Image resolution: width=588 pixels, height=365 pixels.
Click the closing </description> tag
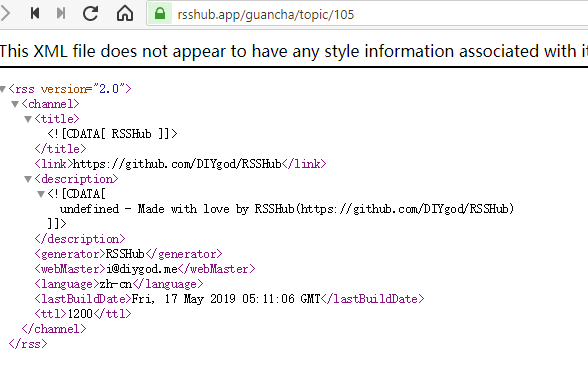(80, 239)
